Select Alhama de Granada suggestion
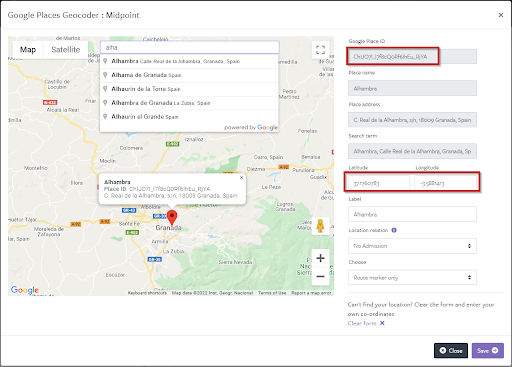The image size is (512, 367). (189, 75)
